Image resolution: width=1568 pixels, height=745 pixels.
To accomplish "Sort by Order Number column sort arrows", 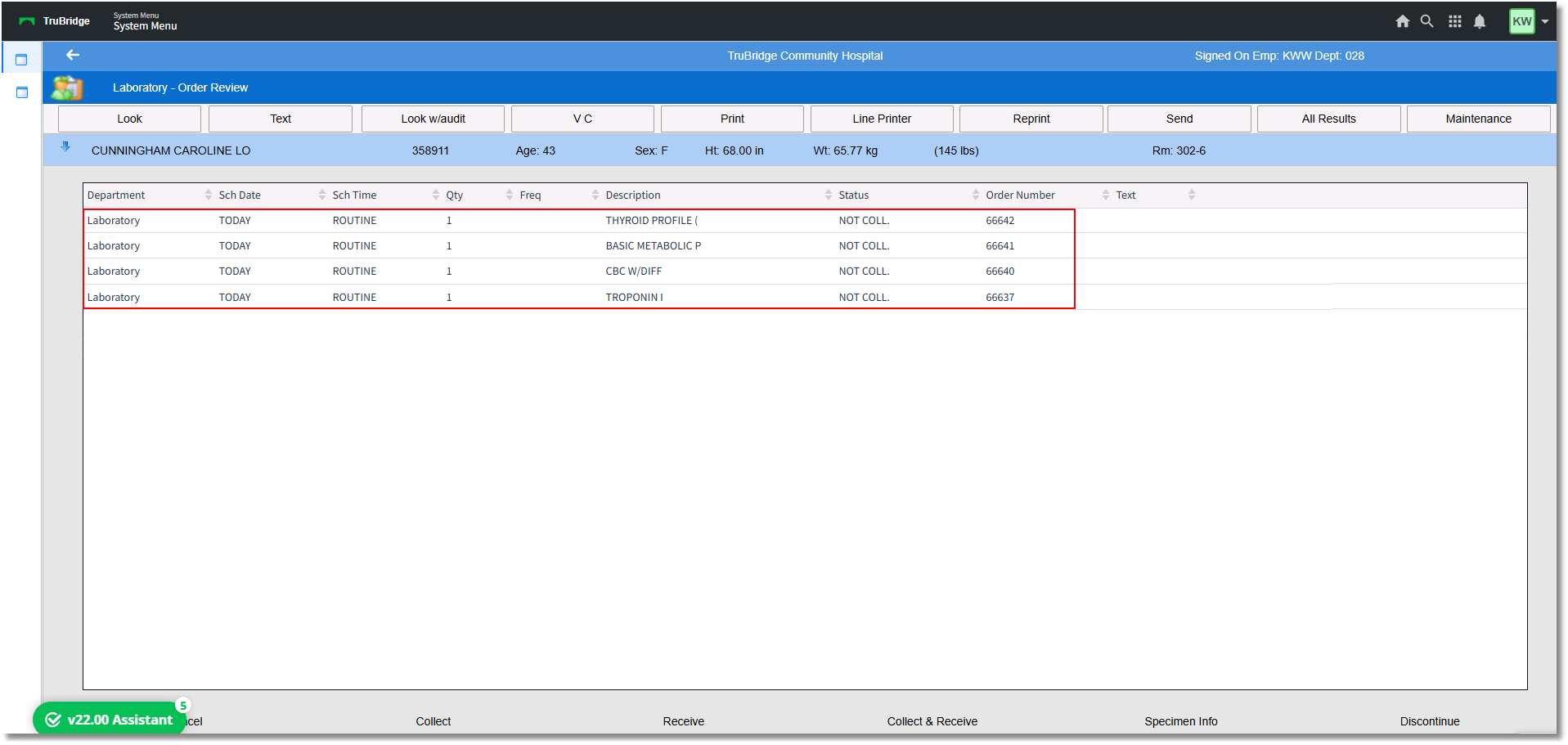I will point(1106,195).
